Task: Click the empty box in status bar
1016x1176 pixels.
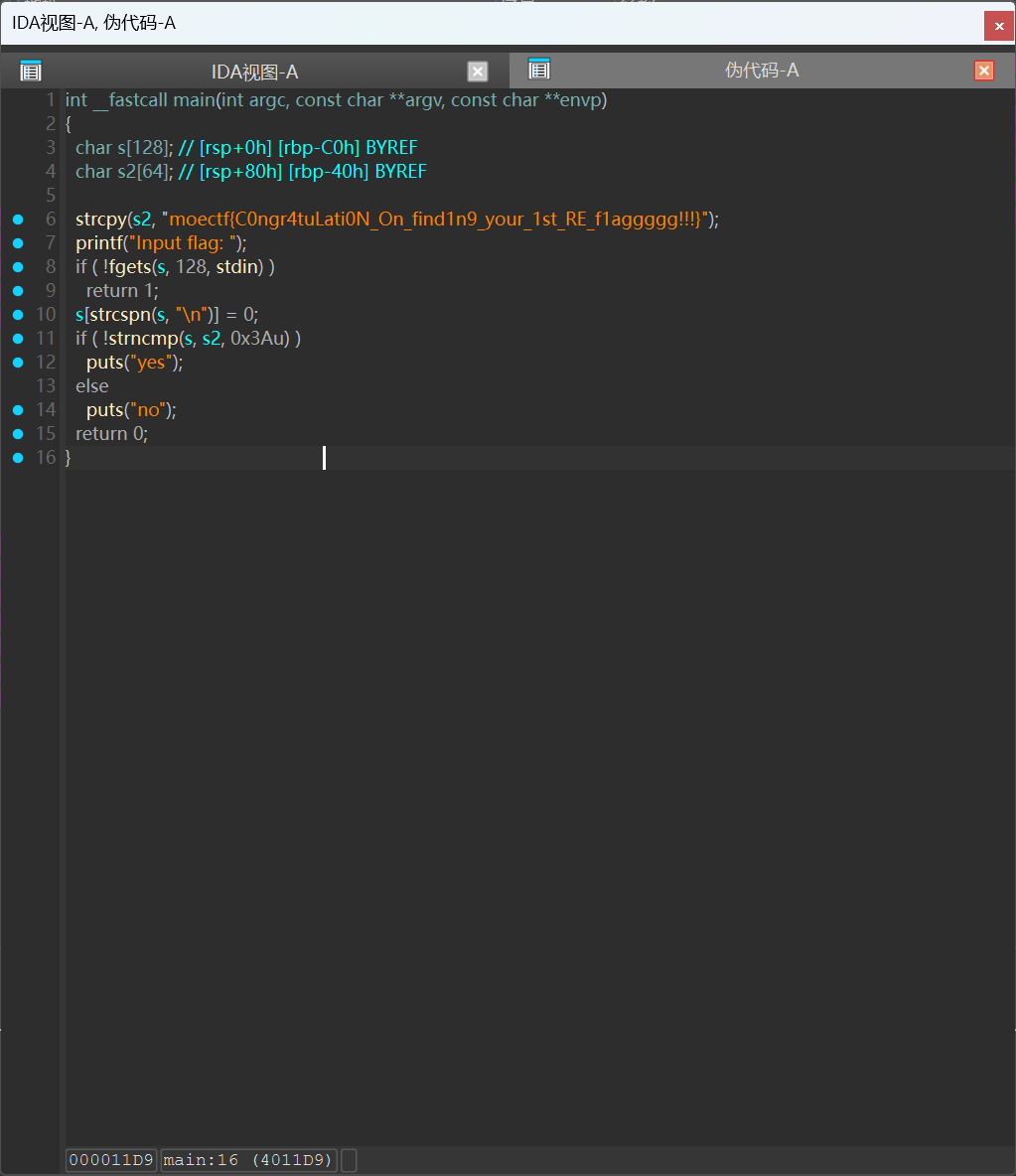Action: click(x=349, y=1160)
